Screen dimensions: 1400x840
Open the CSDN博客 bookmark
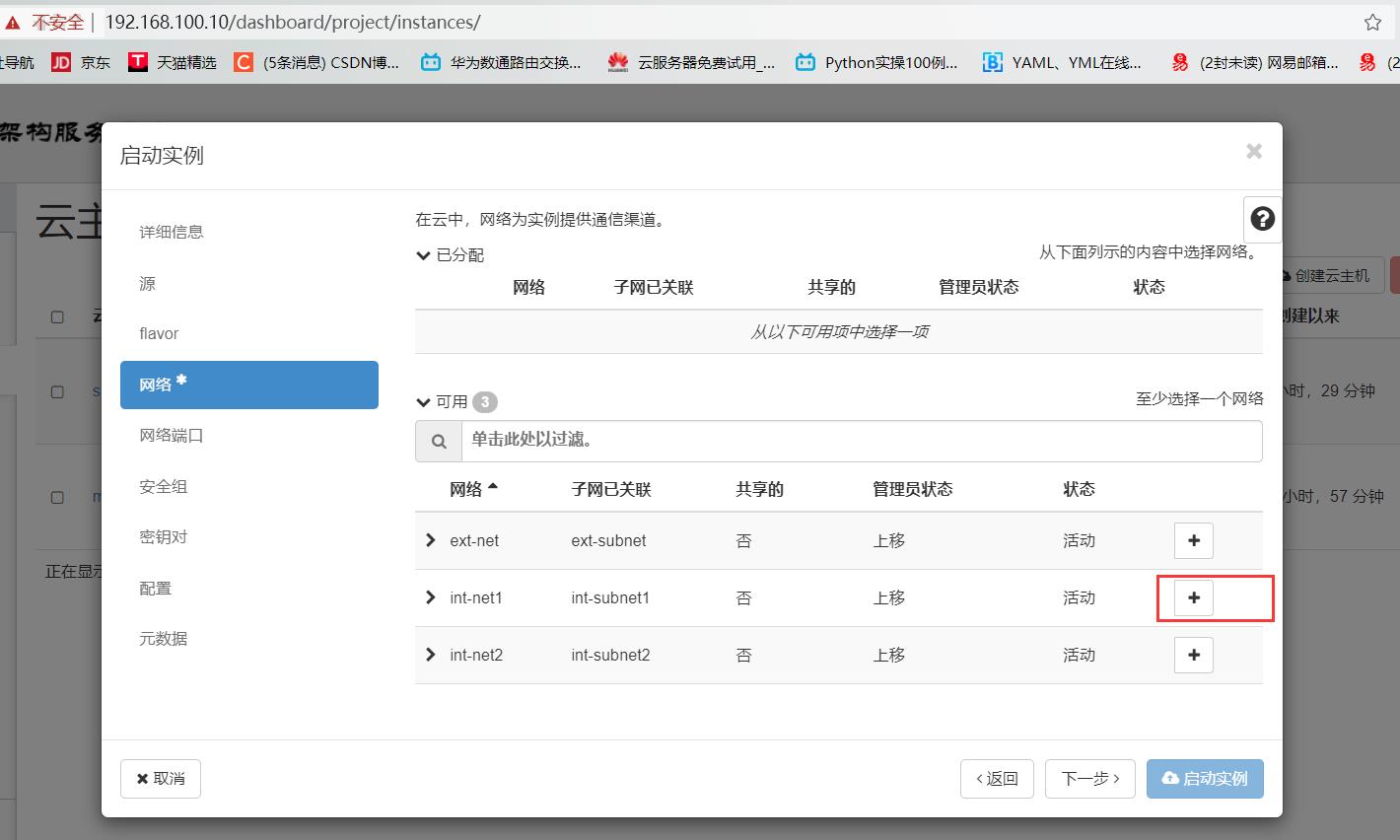(316, 62)
